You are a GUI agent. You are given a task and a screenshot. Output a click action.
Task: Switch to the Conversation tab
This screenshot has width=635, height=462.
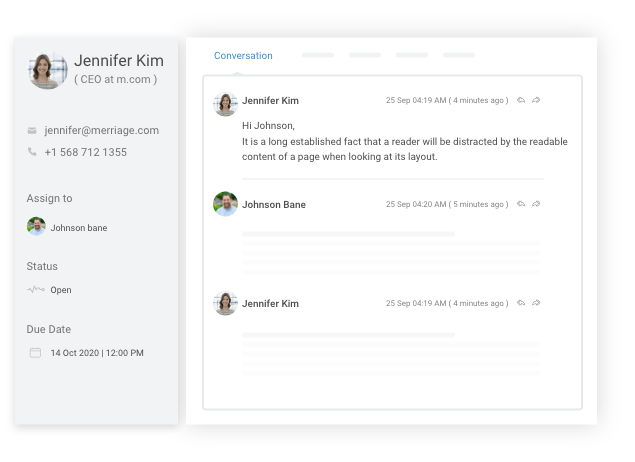pos(243,55)
